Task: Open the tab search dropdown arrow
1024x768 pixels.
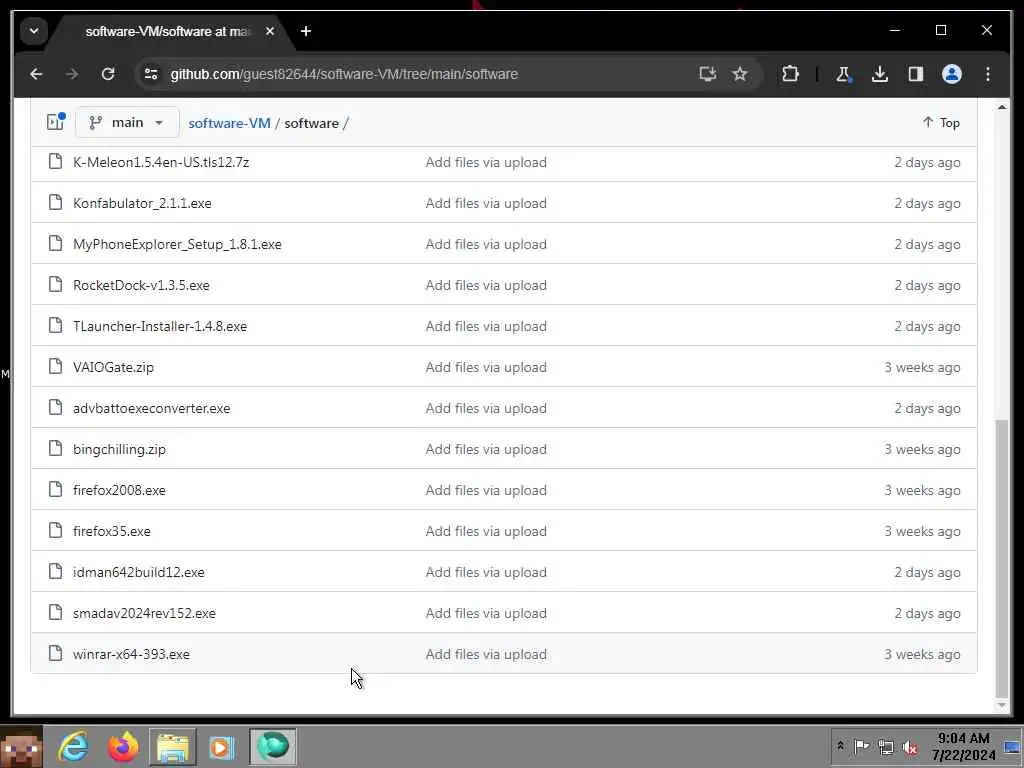Action: (x=34, y=31)
